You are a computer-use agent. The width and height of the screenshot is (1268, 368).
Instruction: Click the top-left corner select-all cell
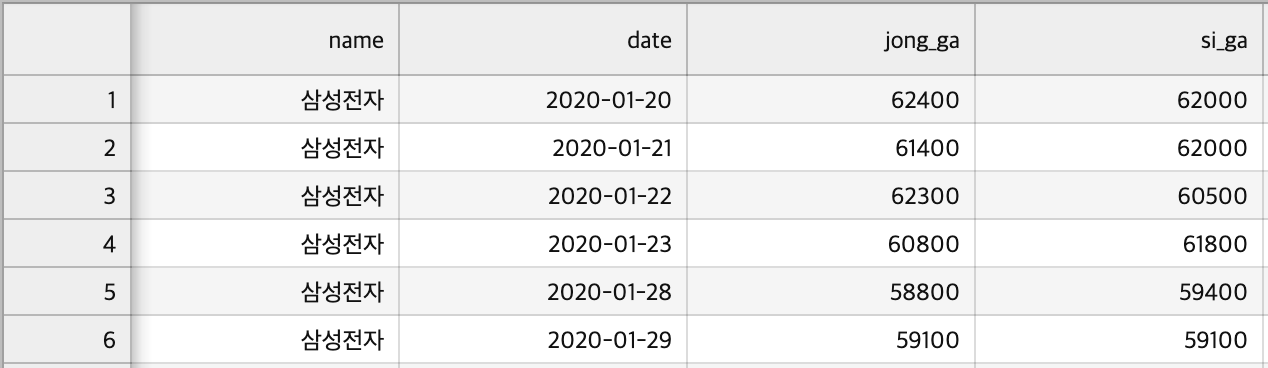click(x=67, y=40)
